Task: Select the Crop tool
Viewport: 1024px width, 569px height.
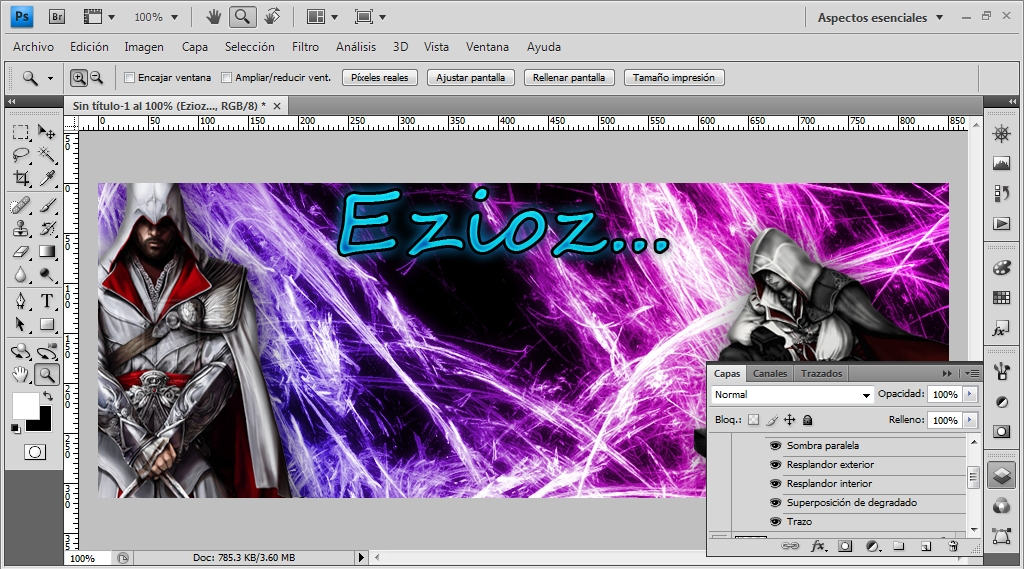Action: click(21, 178)
